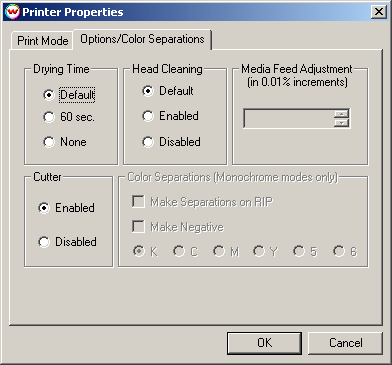Select the Options/Color Separations tab
The image size is (392, 365).
142,39
